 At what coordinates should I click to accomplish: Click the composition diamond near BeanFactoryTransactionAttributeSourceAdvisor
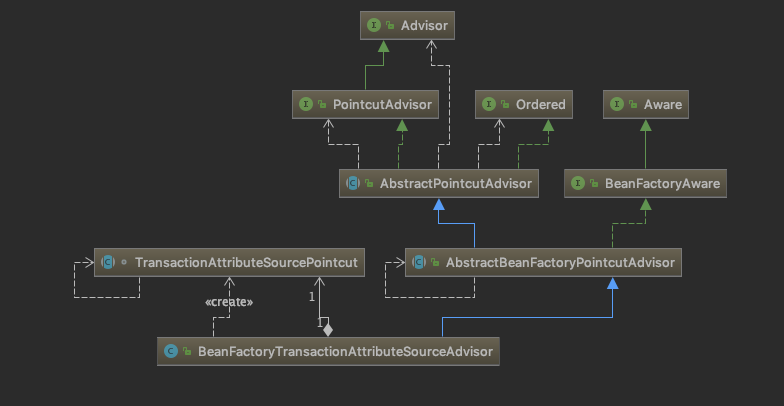pyautogui.click(x=328, y=330)
